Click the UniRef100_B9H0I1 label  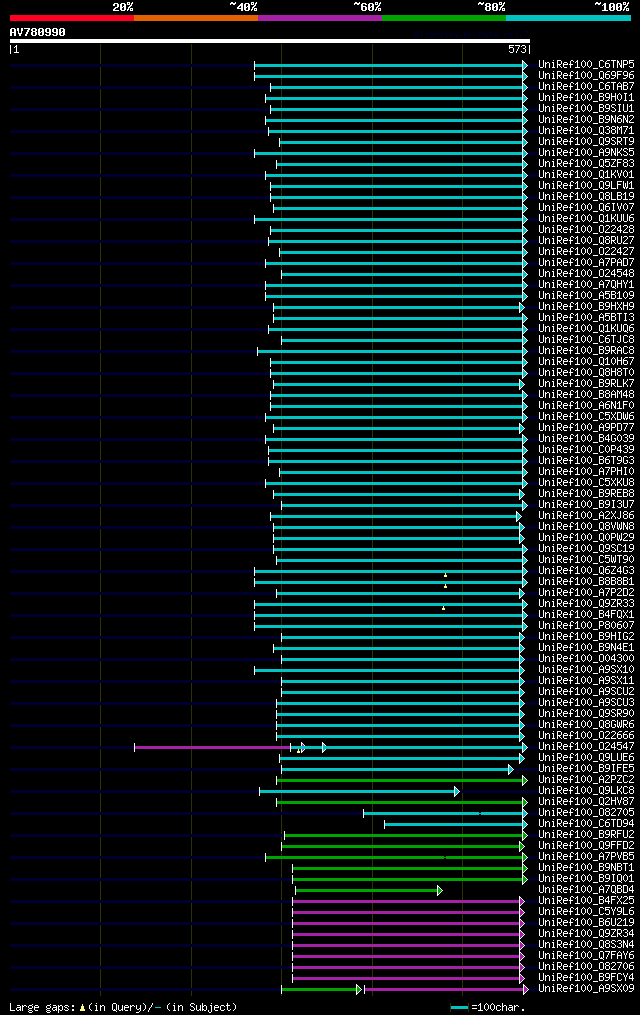(586, 98)
